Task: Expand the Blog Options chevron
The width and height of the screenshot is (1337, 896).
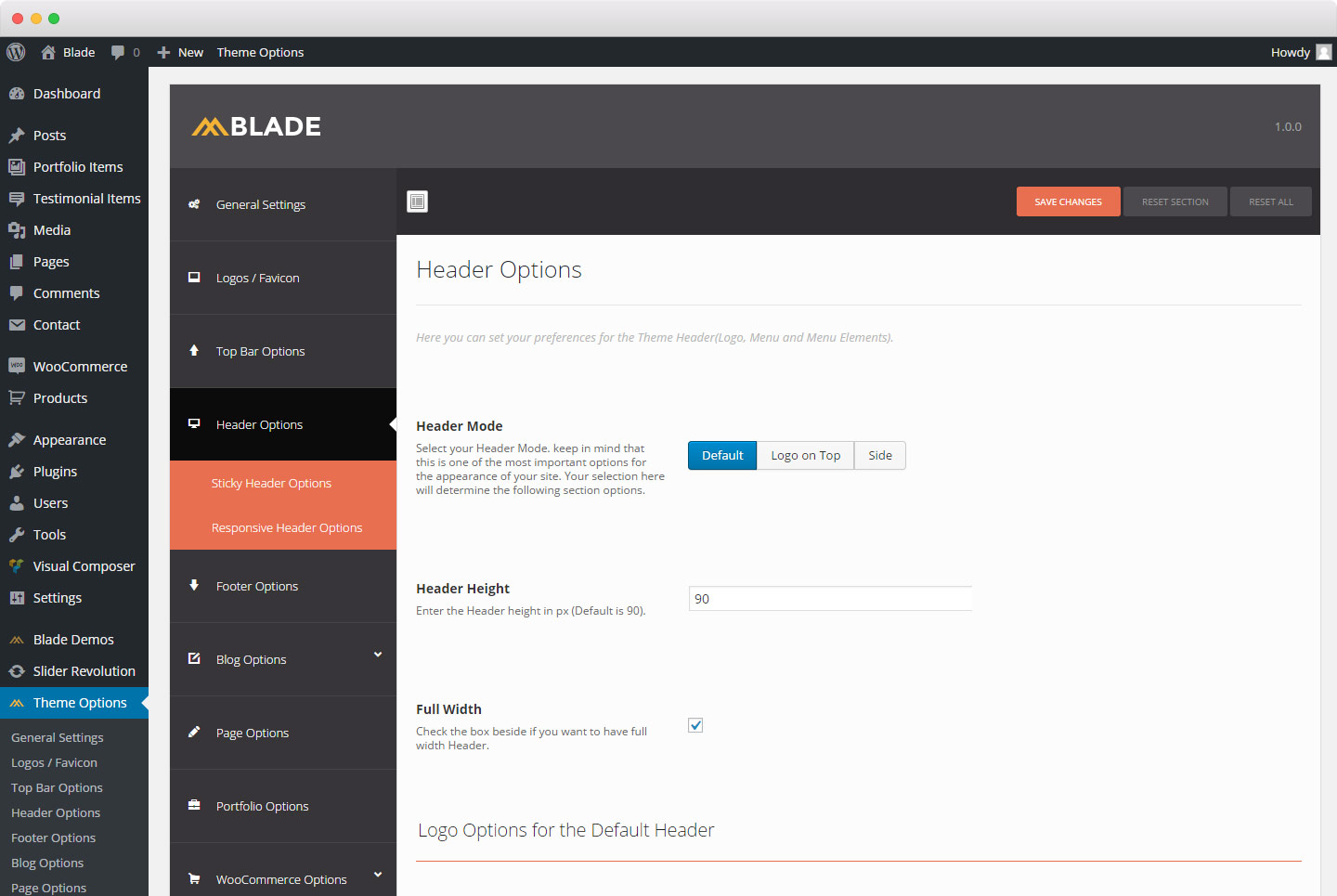Action: [378, 655]
